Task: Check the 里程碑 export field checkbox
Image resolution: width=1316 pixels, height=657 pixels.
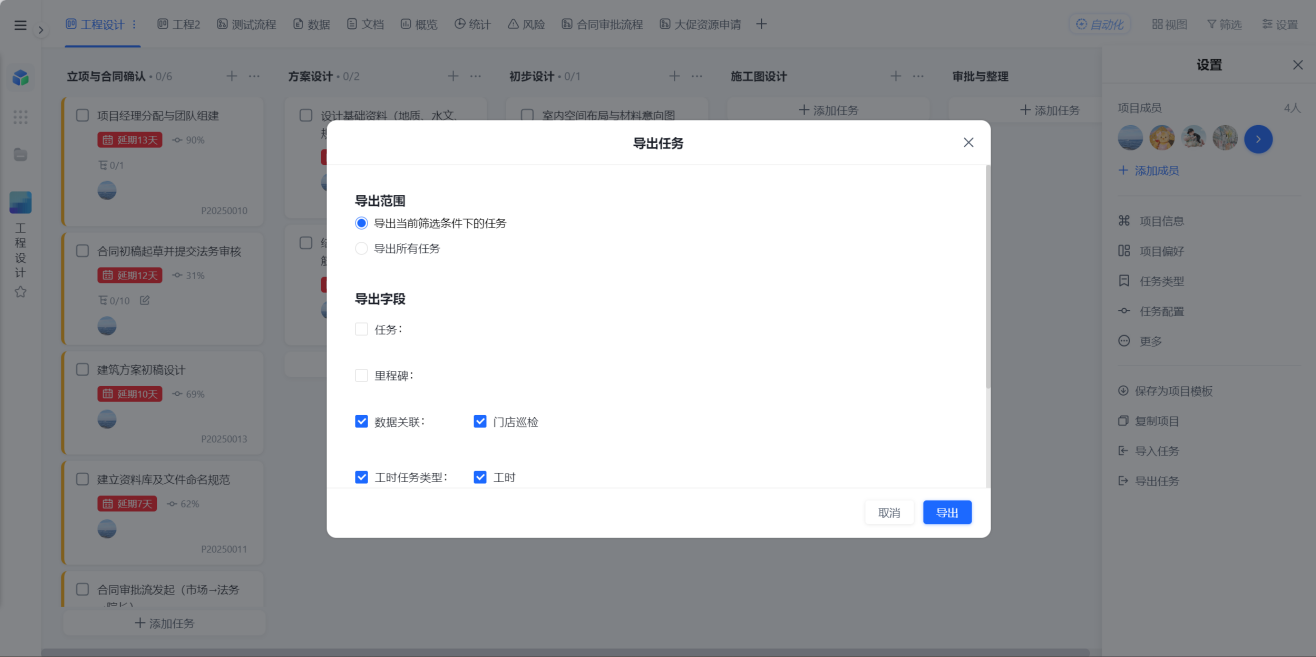Action: (x=362, y=375)
